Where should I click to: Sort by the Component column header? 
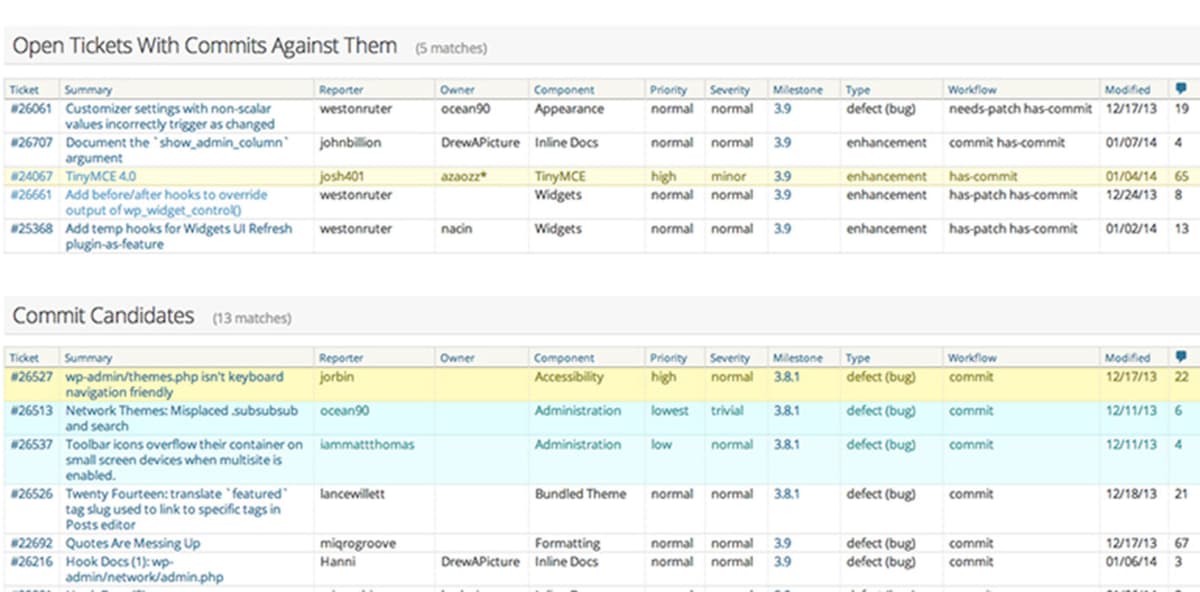coord(563,89)
